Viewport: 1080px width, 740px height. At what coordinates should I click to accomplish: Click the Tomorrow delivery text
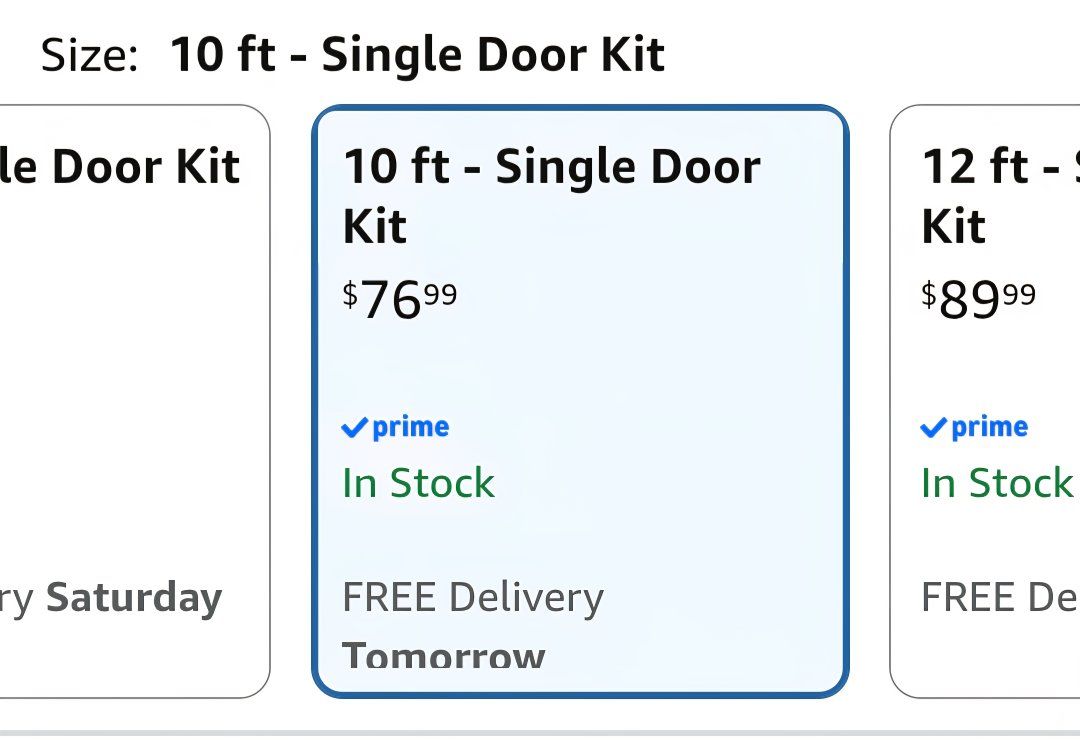(x=444, y=655)
